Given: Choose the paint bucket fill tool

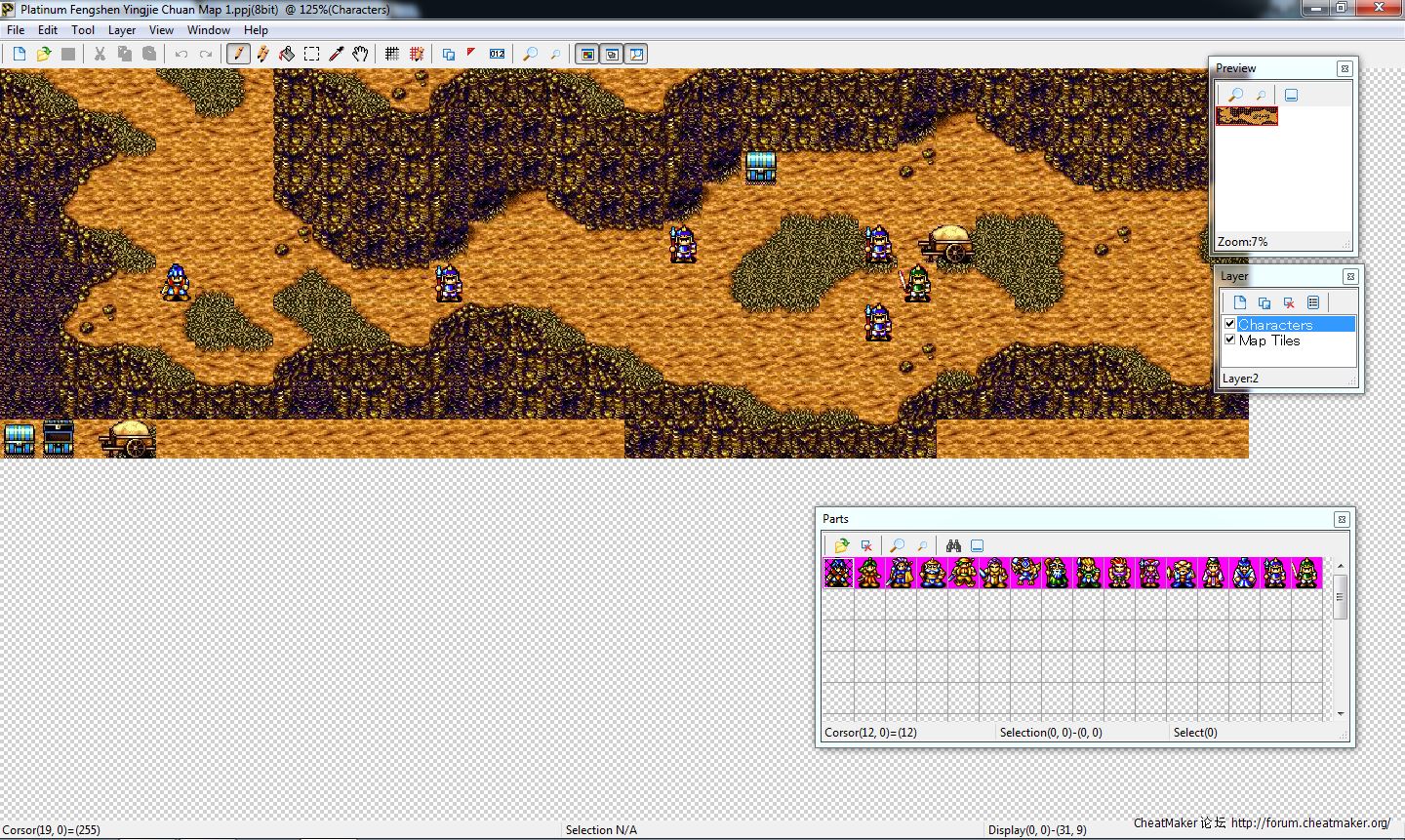Looking at the screenshot, I should point(287,55).
